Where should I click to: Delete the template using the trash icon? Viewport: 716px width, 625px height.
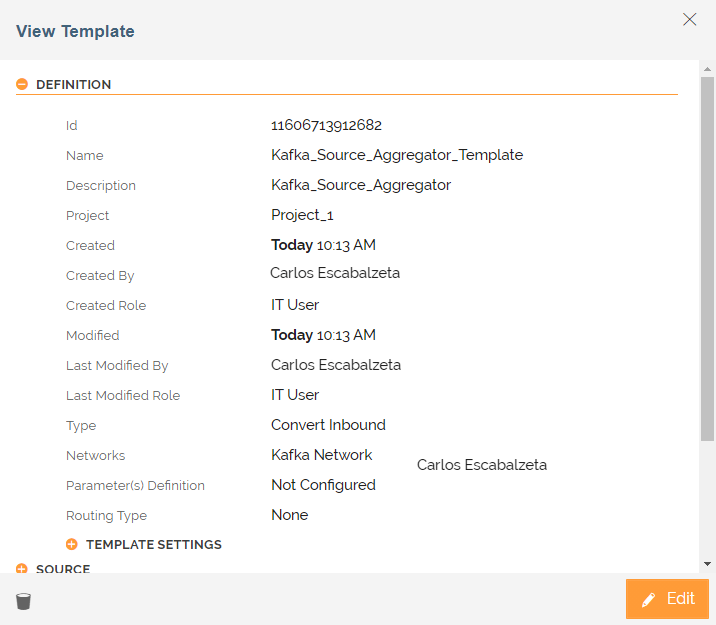click(24, 601)
